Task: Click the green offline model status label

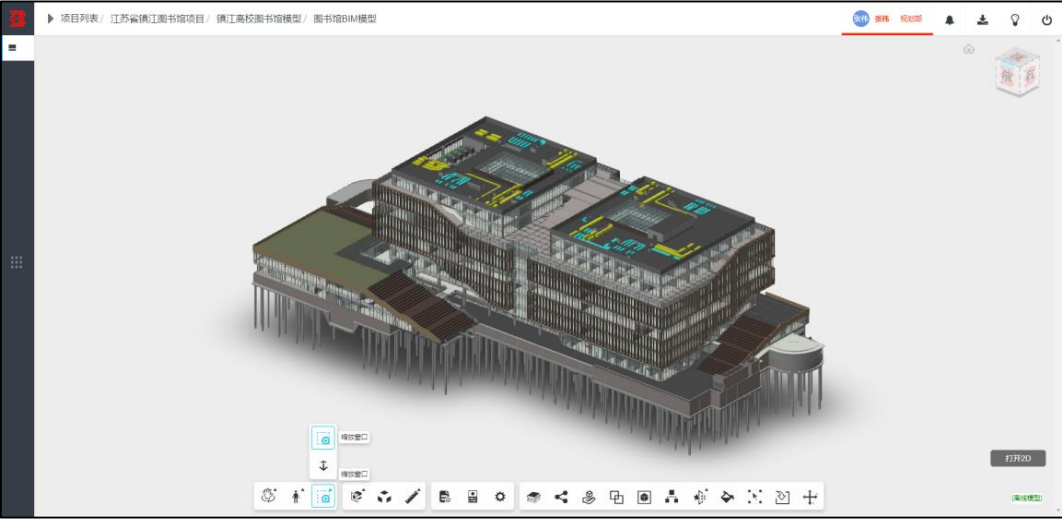Action: point(1027,499)
